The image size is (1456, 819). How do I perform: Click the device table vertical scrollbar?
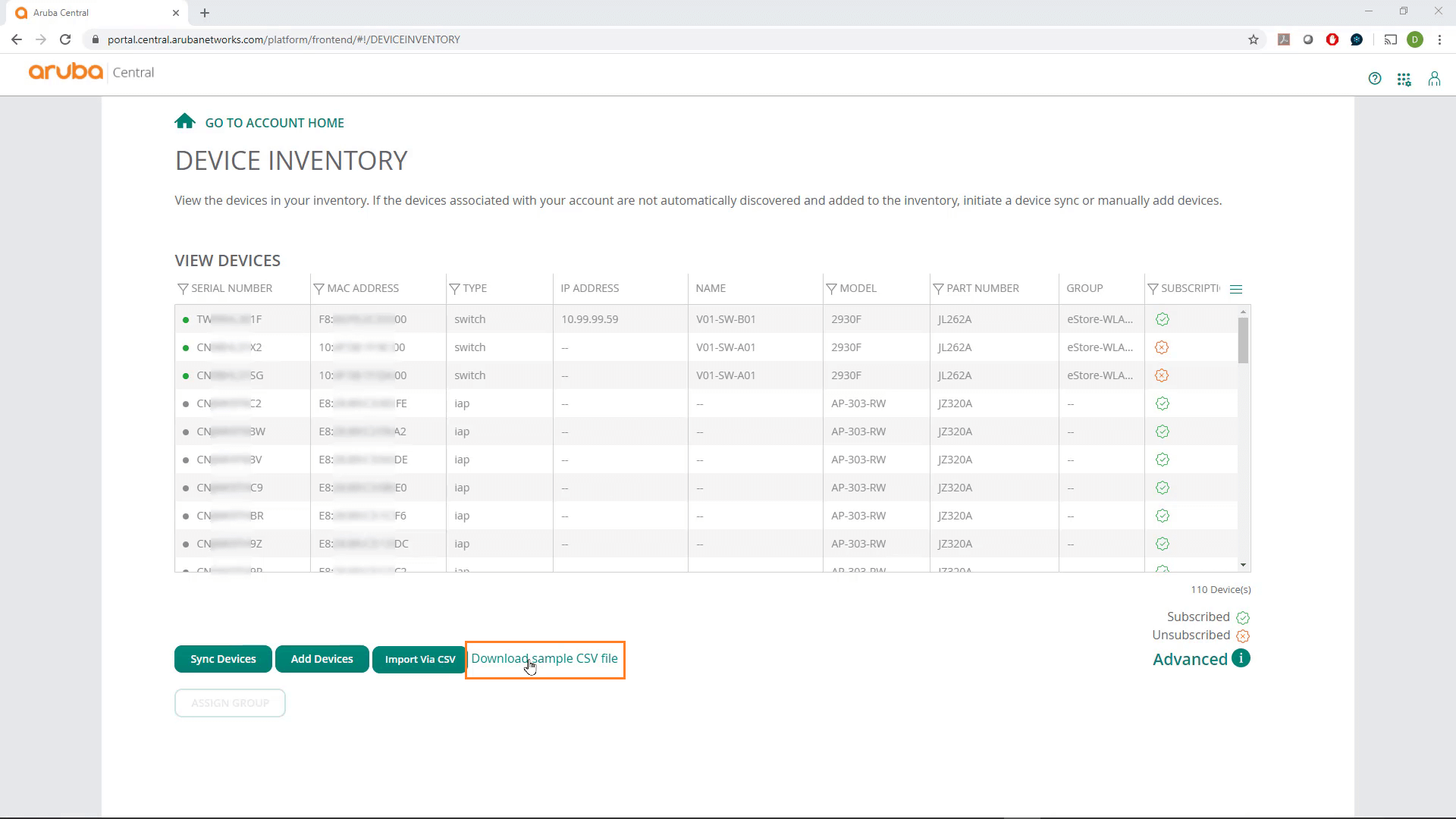[1243, 341]
